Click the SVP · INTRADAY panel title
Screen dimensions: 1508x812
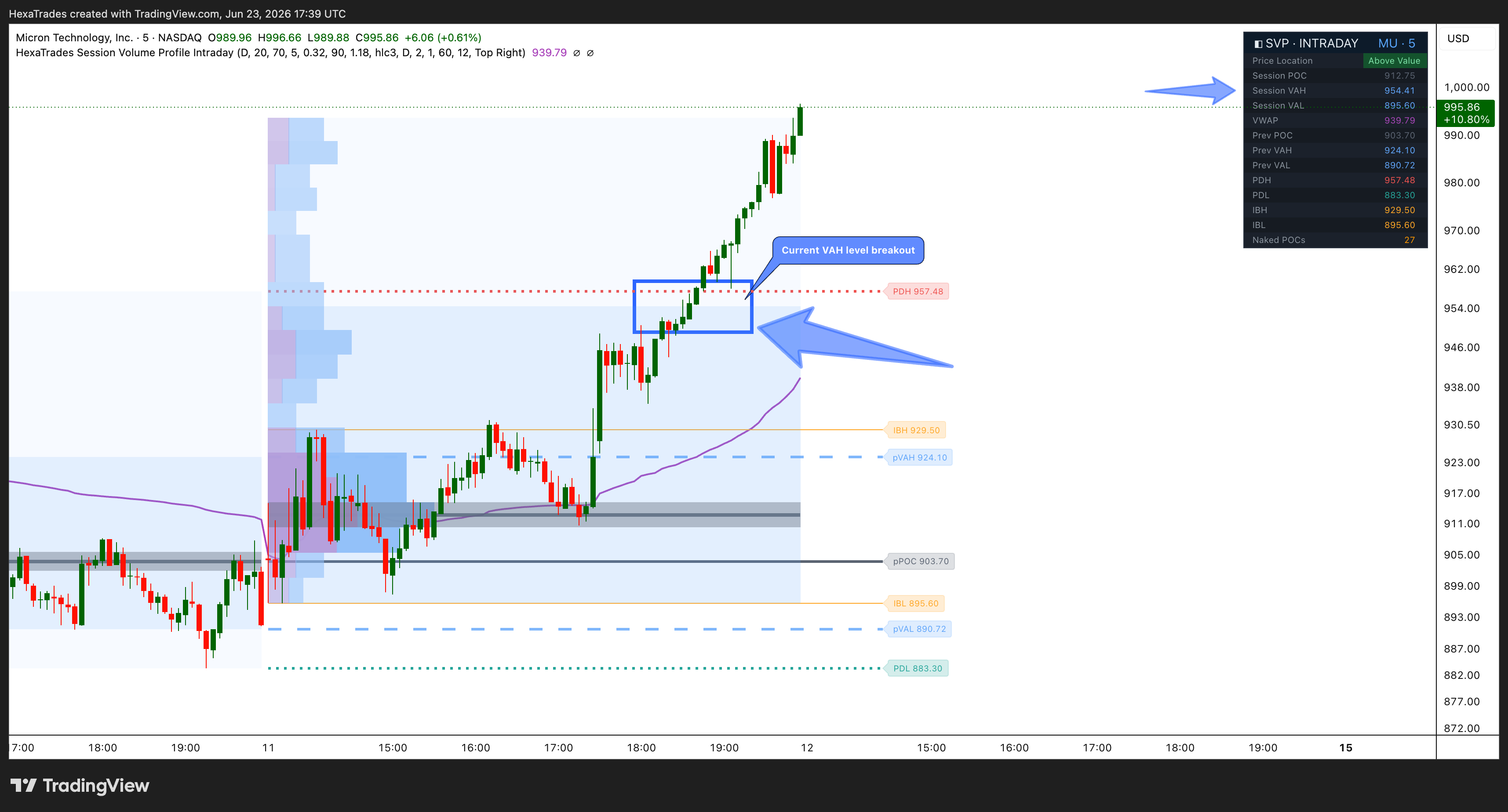(x=1311, y=44)
